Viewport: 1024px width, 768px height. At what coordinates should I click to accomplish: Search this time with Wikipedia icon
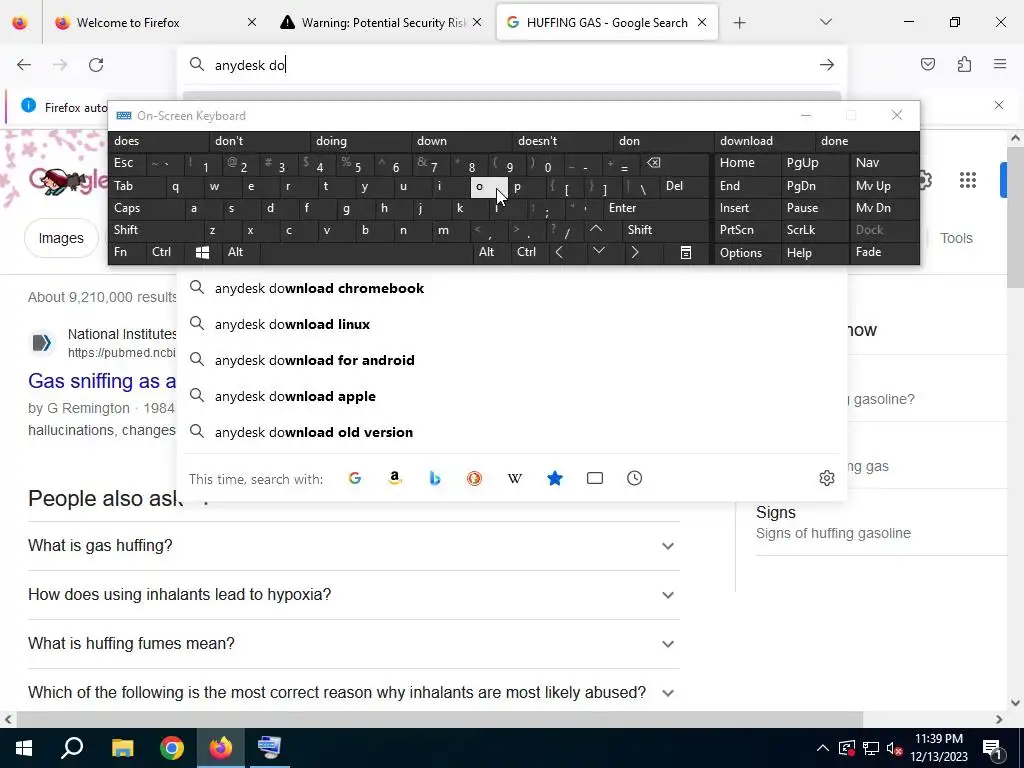(515, 479)
